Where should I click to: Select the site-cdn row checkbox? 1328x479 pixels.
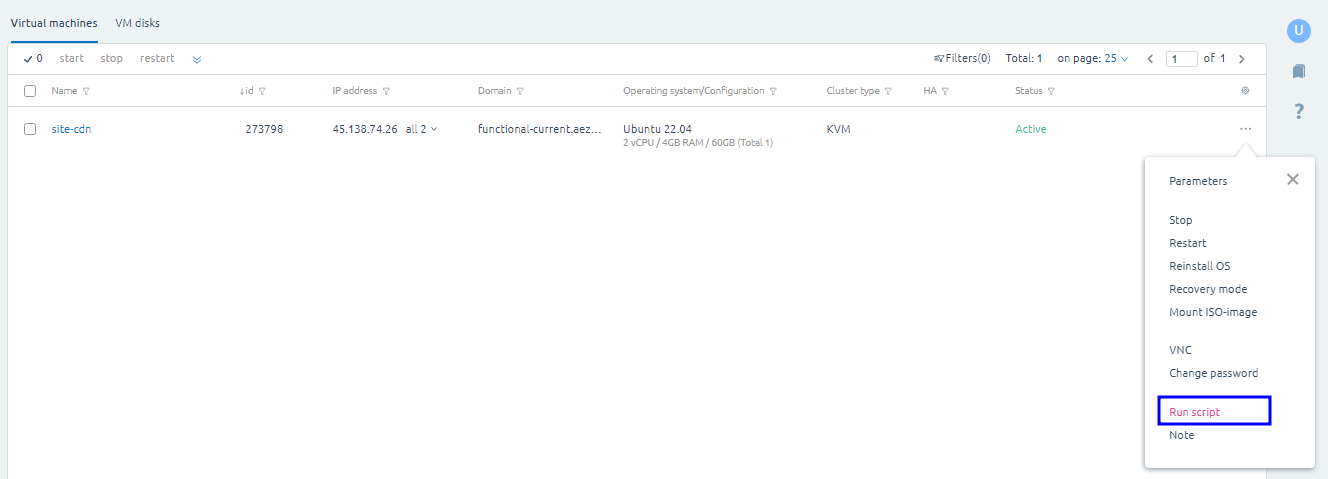coord(30,129)
